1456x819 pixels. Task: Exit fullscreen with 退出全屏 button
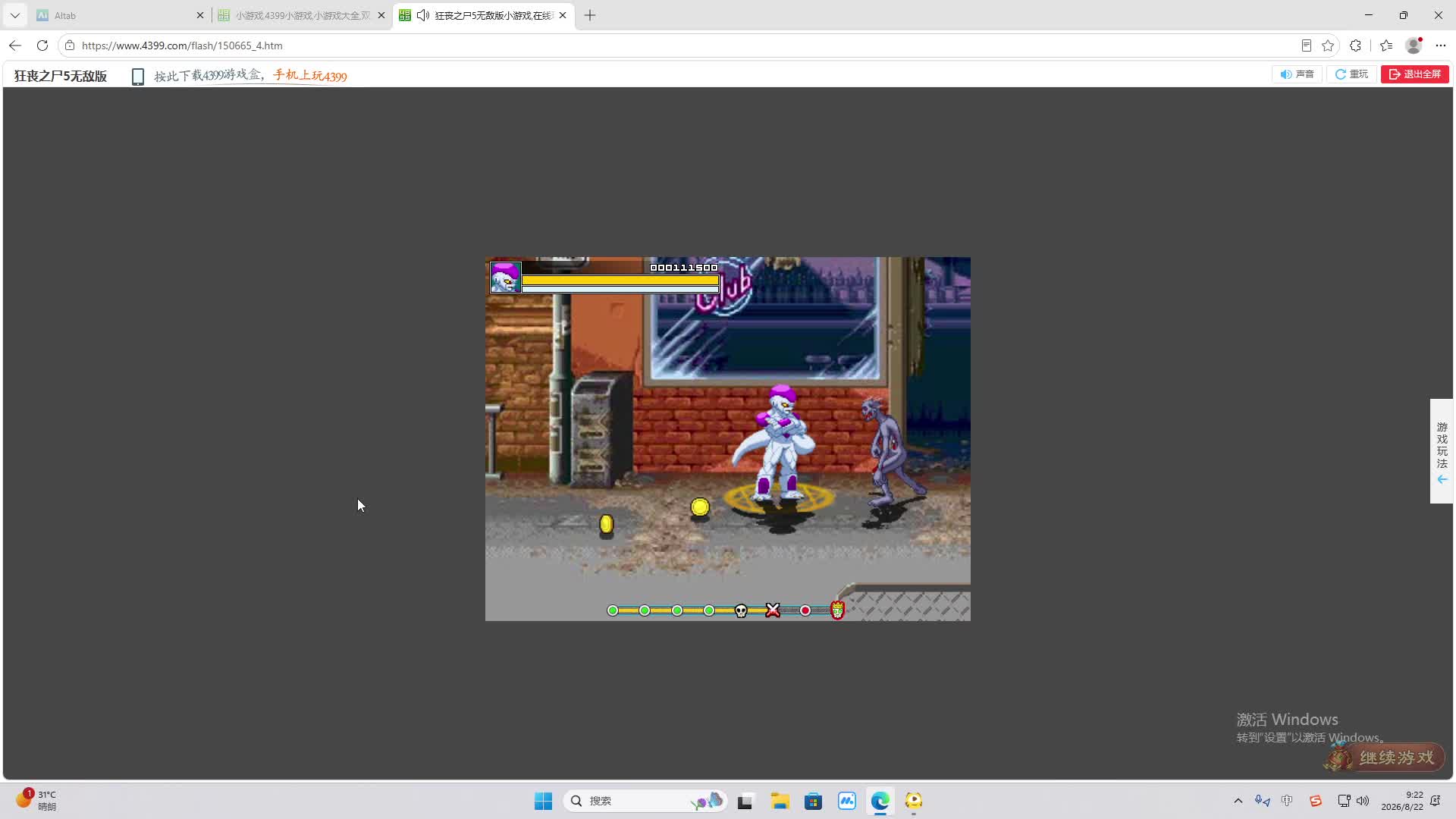(x=1415, y=74)
